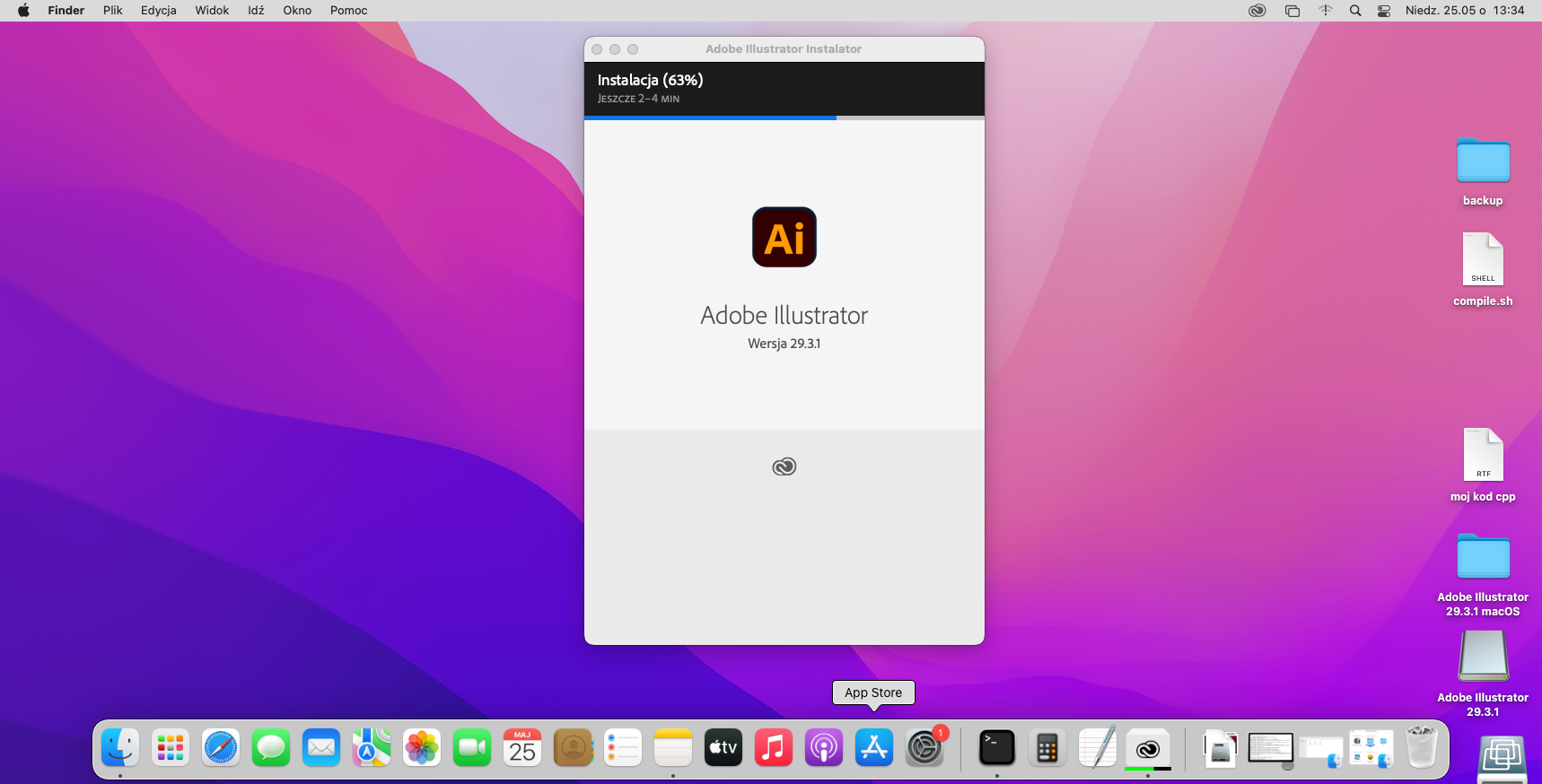Open Music from the Dock
Viewport: 1542px width, 784px height.
point(774,747)
